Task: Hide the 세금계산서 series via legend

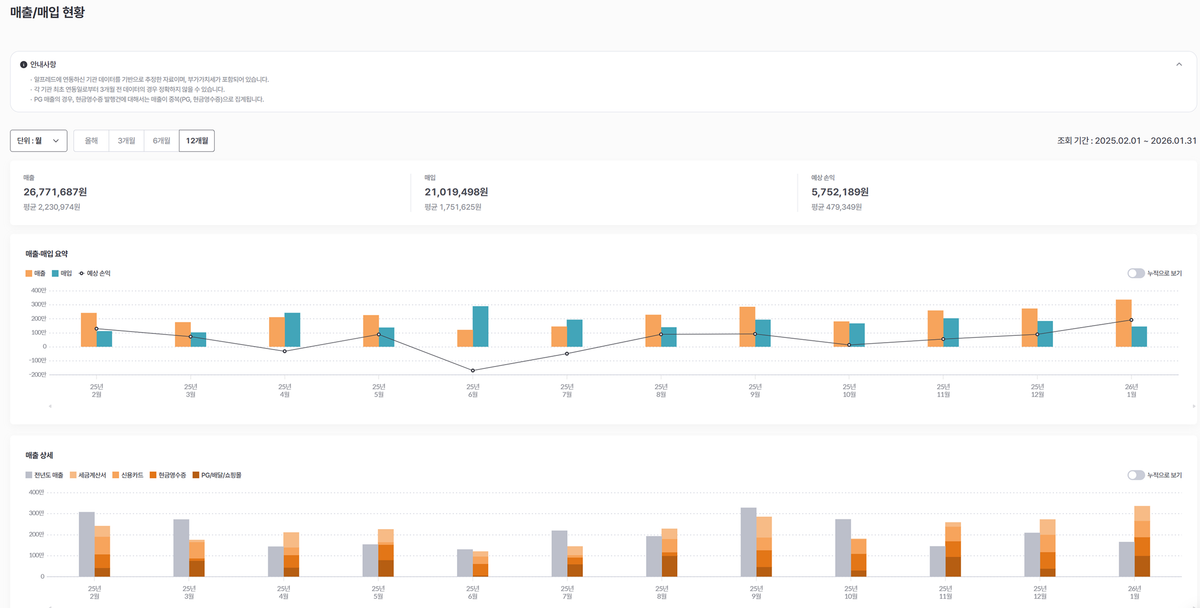Action: tap(74, 475)
